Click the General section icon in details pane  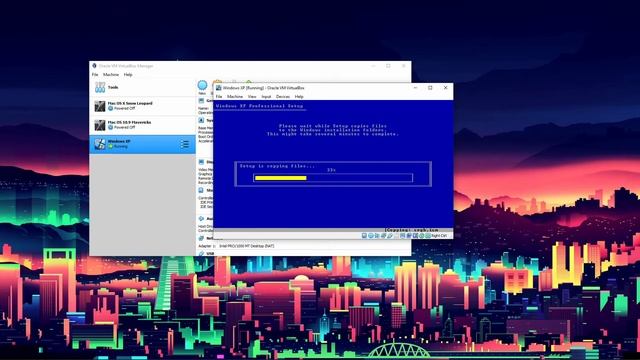pyautogui.click(x=201, y=100)
